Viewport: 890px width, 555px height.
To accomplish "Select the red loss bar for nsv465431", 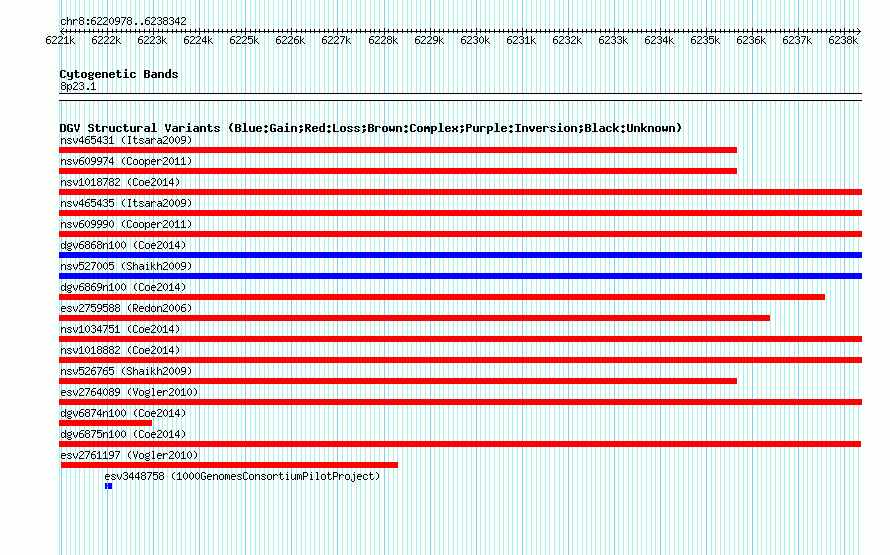I will coord(398,150).
